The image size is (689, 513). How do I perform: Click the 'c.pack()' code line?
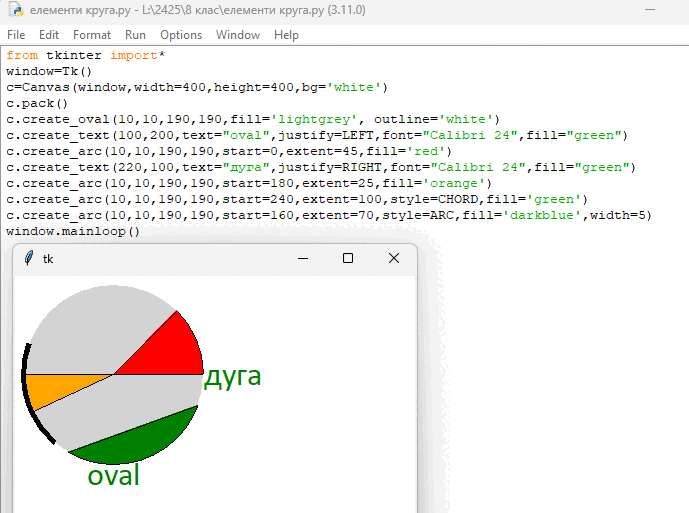click(x=37, y=103)
